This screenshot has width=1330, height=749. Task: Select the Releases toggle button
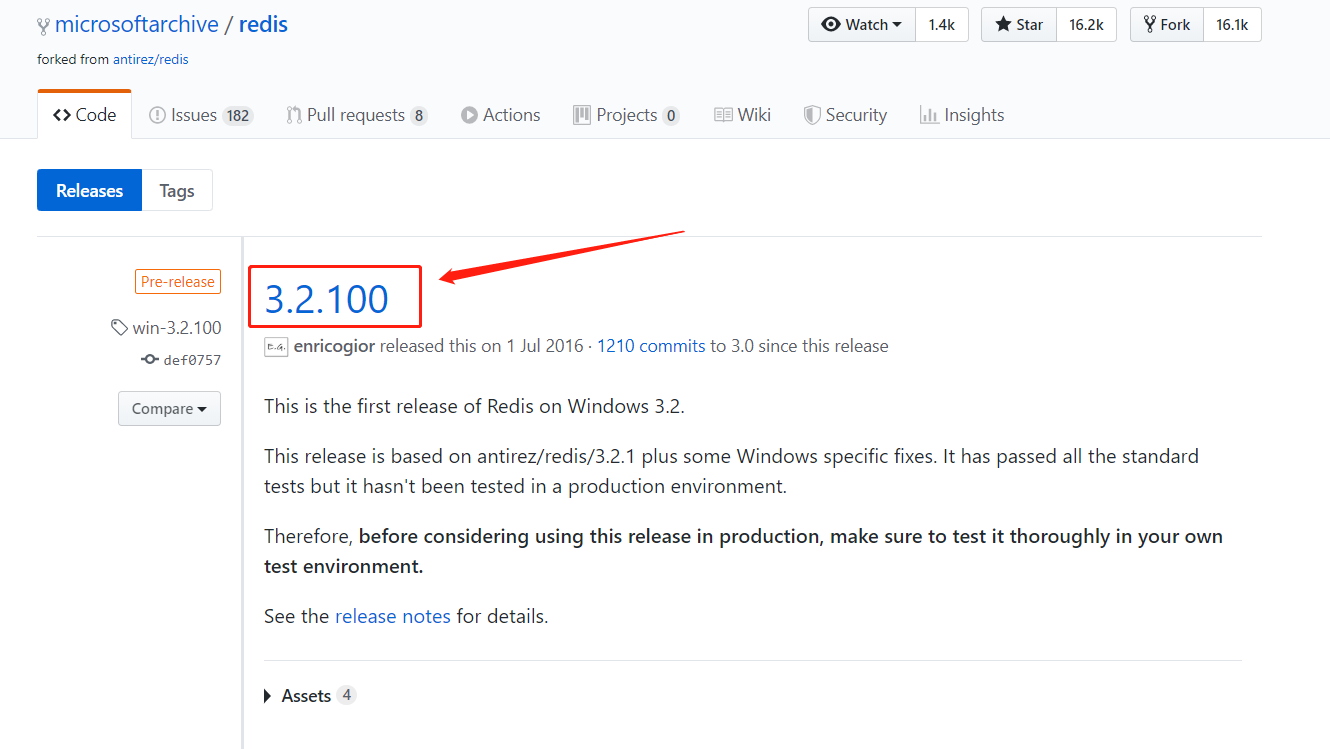coord(90,190)
